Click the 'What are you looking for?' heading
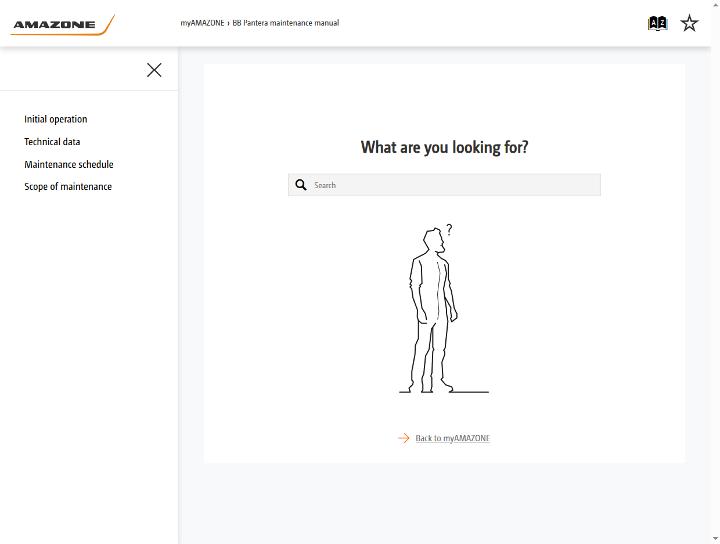This screenshot has width=720, height=544. click(444, 147)
